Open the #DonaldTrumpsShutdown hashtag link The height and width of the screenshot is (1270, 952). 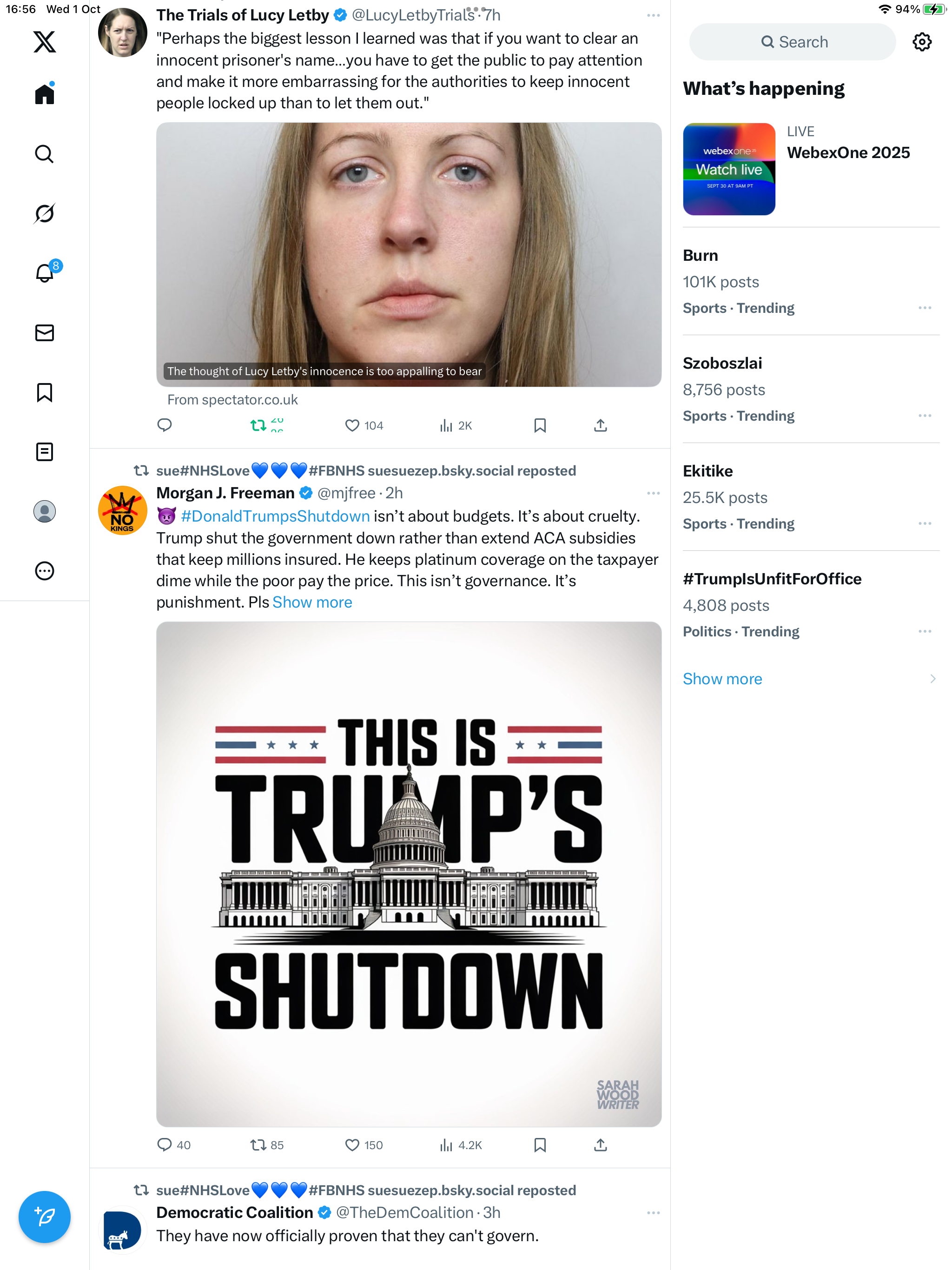pos(275,516)
